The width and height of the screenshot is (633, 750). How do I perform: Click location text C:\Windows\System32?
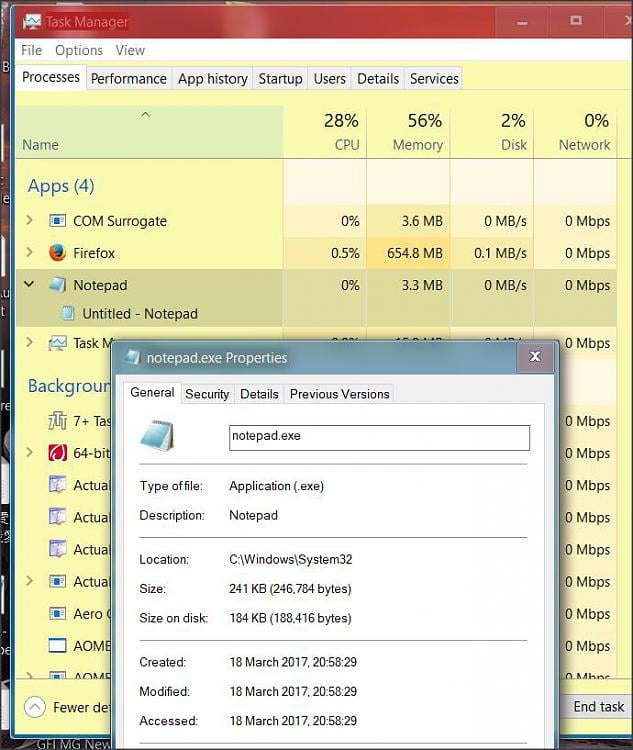pyautogui.click(x=291, y=559)
